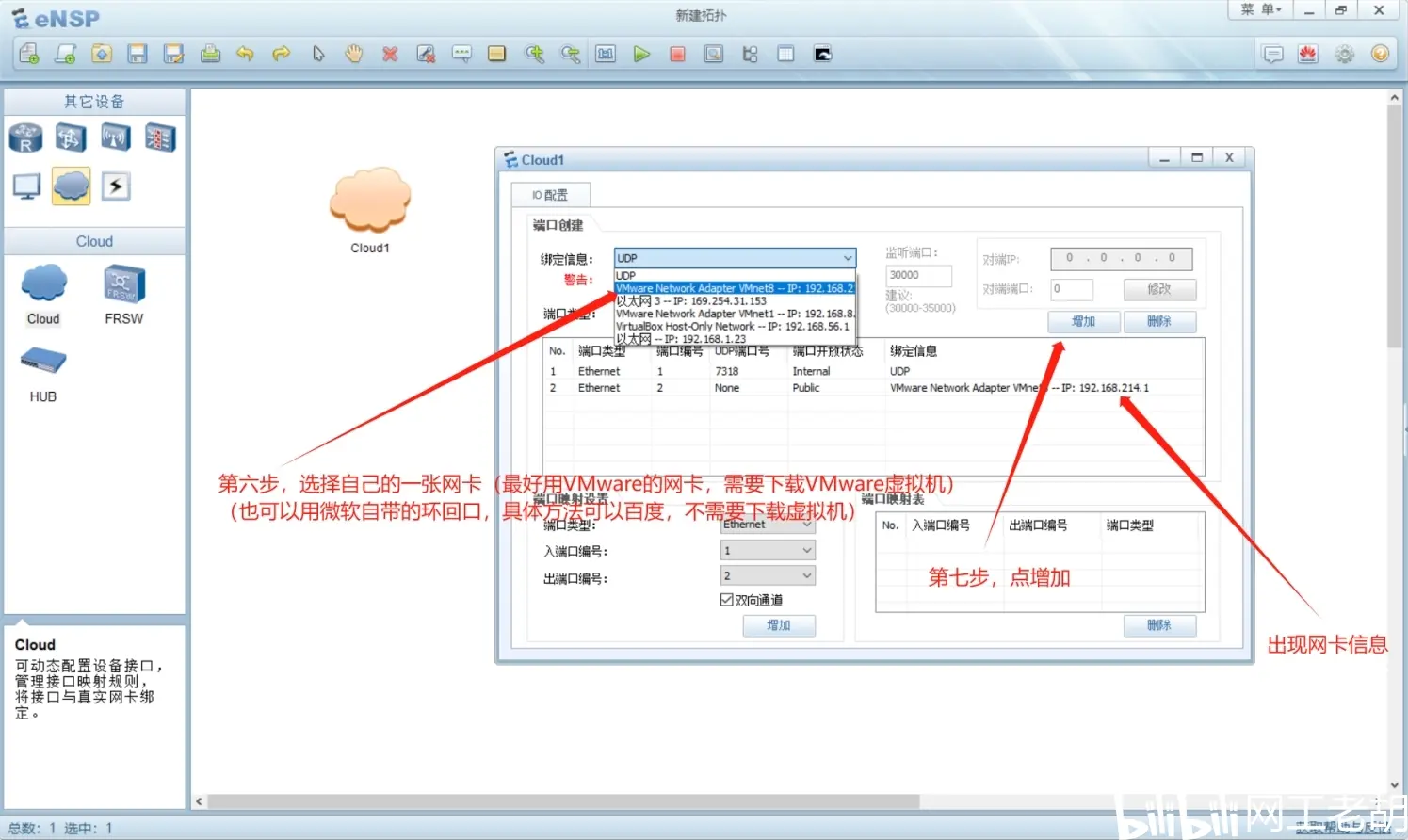Zoom out of the workspace

pyautogui.click(x=570, y=54)
